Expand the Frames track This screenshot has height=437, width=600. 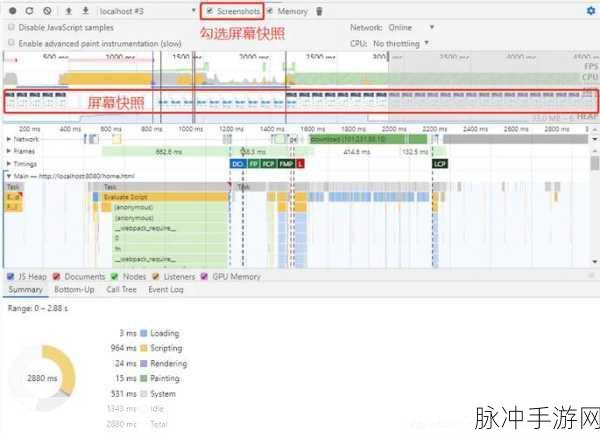pyautogui.click(x=8, y=152)
